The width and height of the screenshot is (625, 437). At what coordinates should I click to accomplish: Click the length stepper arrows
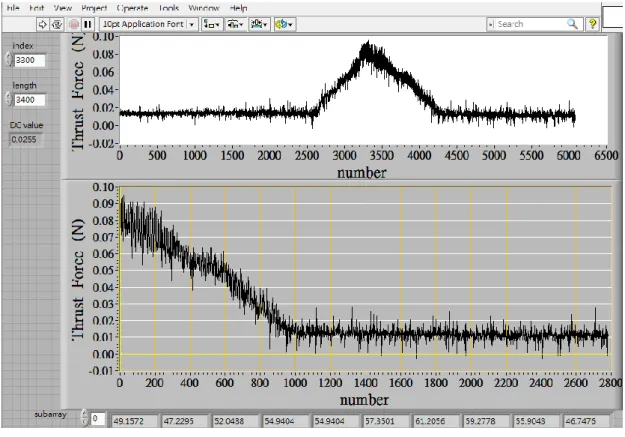pyautogui.click(x=9, y=98)
